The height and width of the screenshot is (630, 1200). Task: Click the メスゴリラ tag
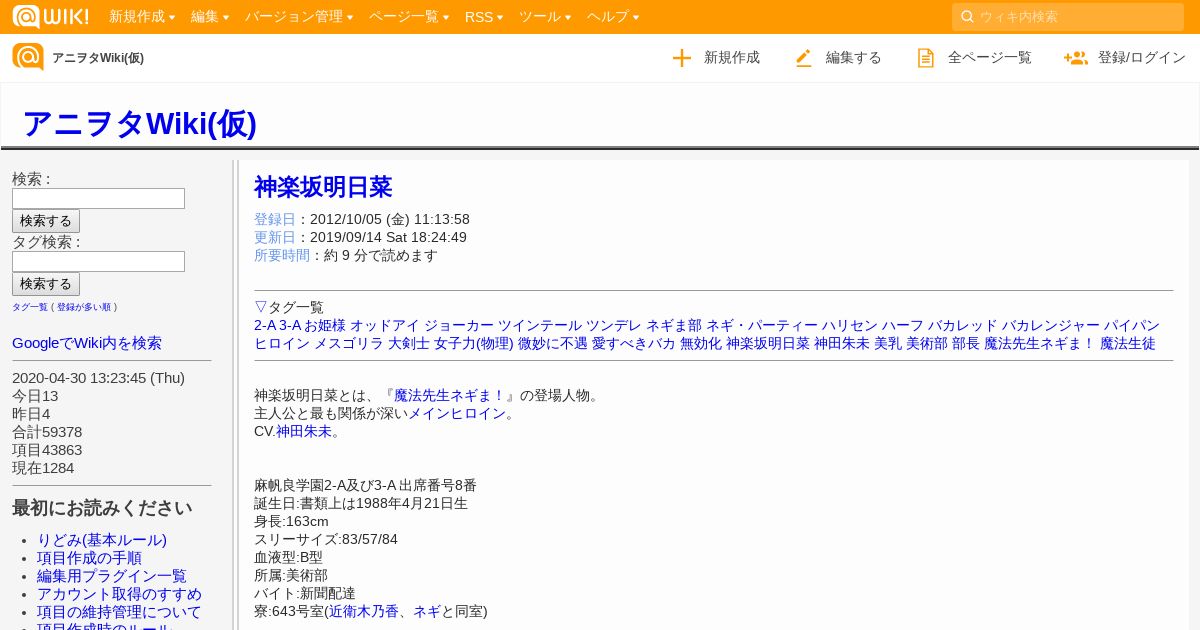349,343
